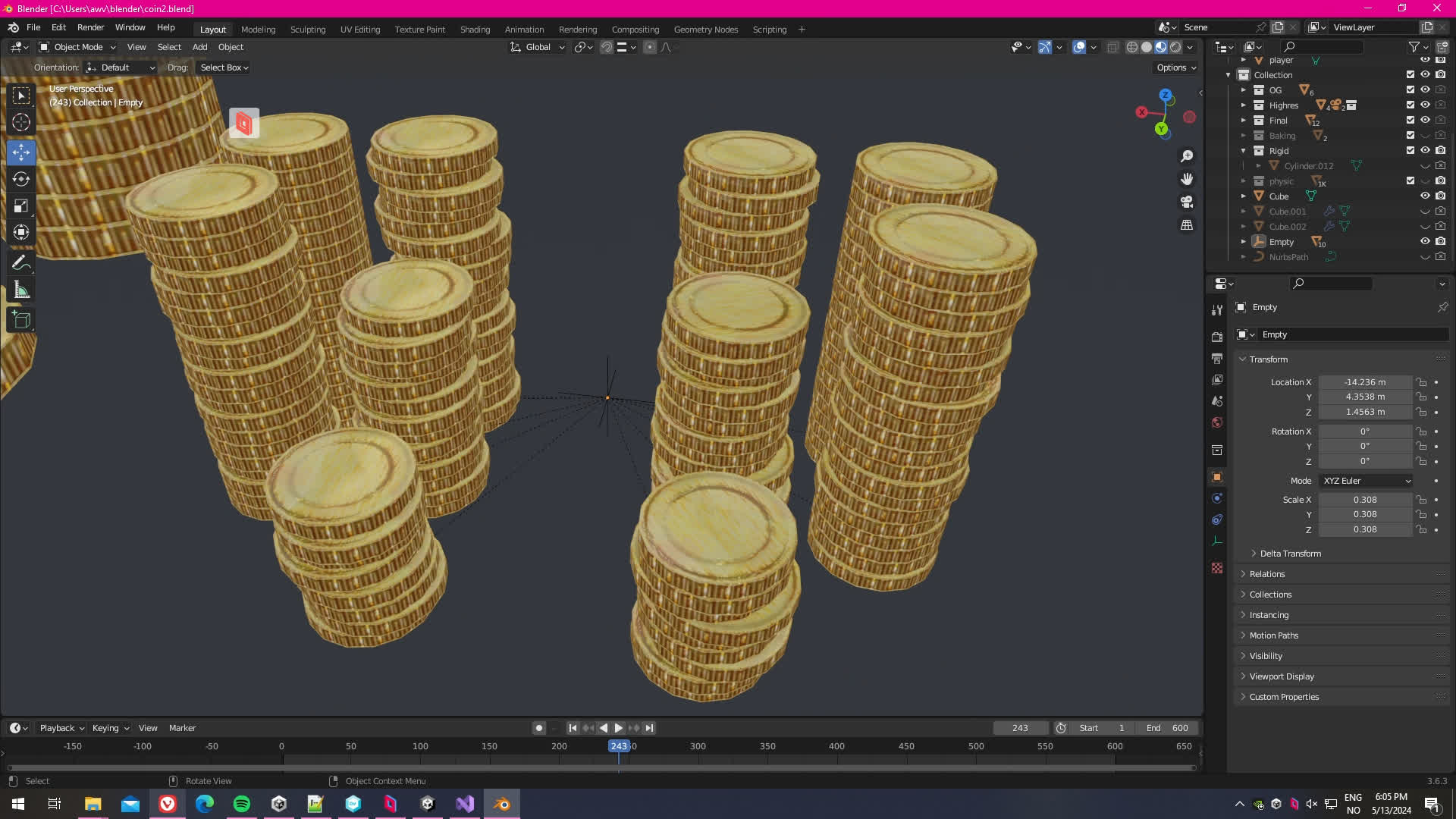Image resolution: width=1456 pixels, height=819 pixels.
Task: Uncheck the Highres collection checkbox
Action: point(1410,105)
